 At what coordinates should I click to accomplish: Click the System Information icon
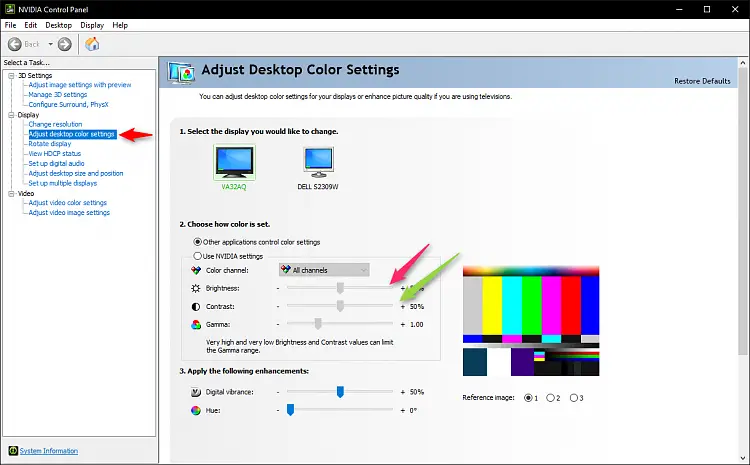click(13, 451)
